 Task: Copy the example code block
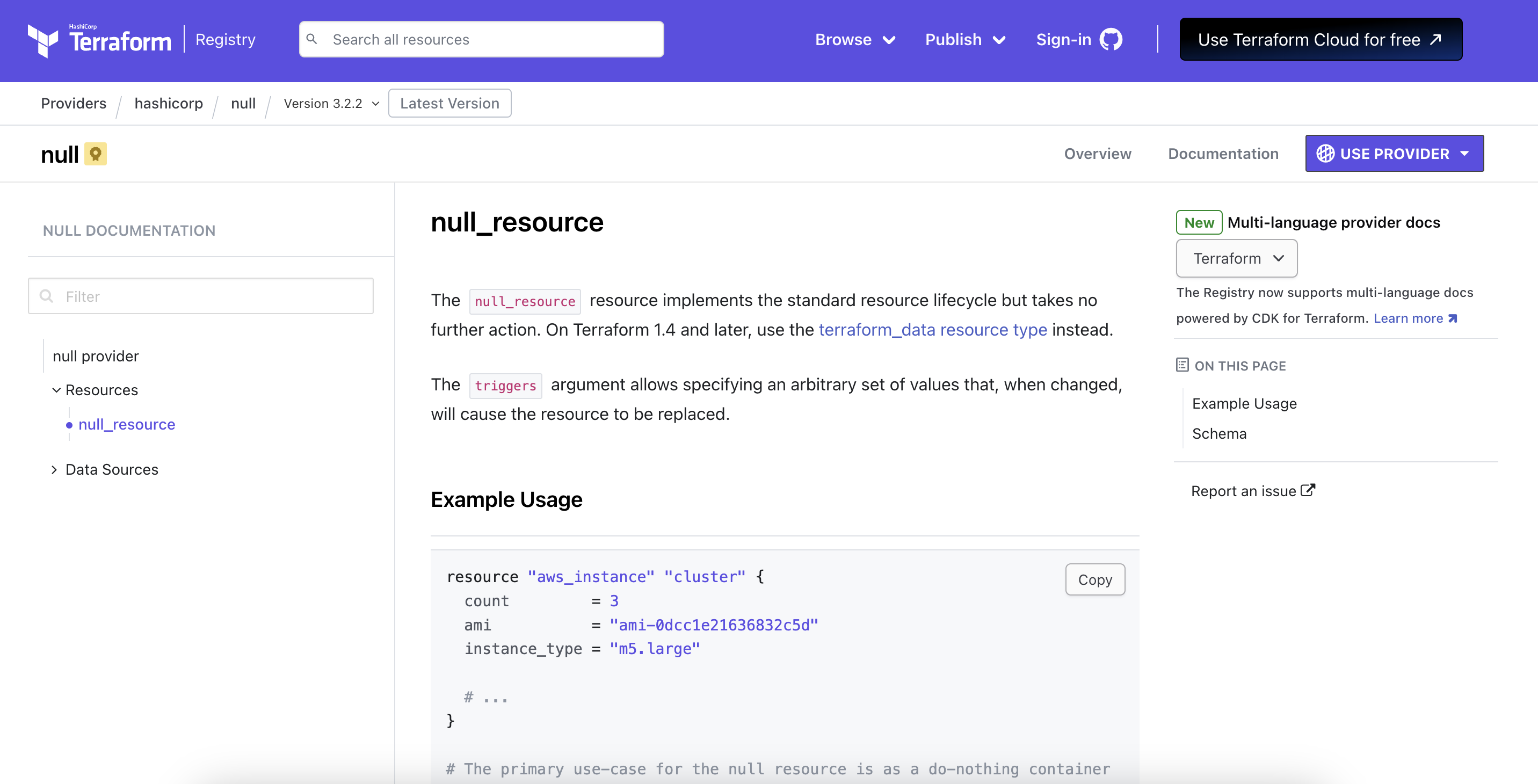(x=1094, y=579)
